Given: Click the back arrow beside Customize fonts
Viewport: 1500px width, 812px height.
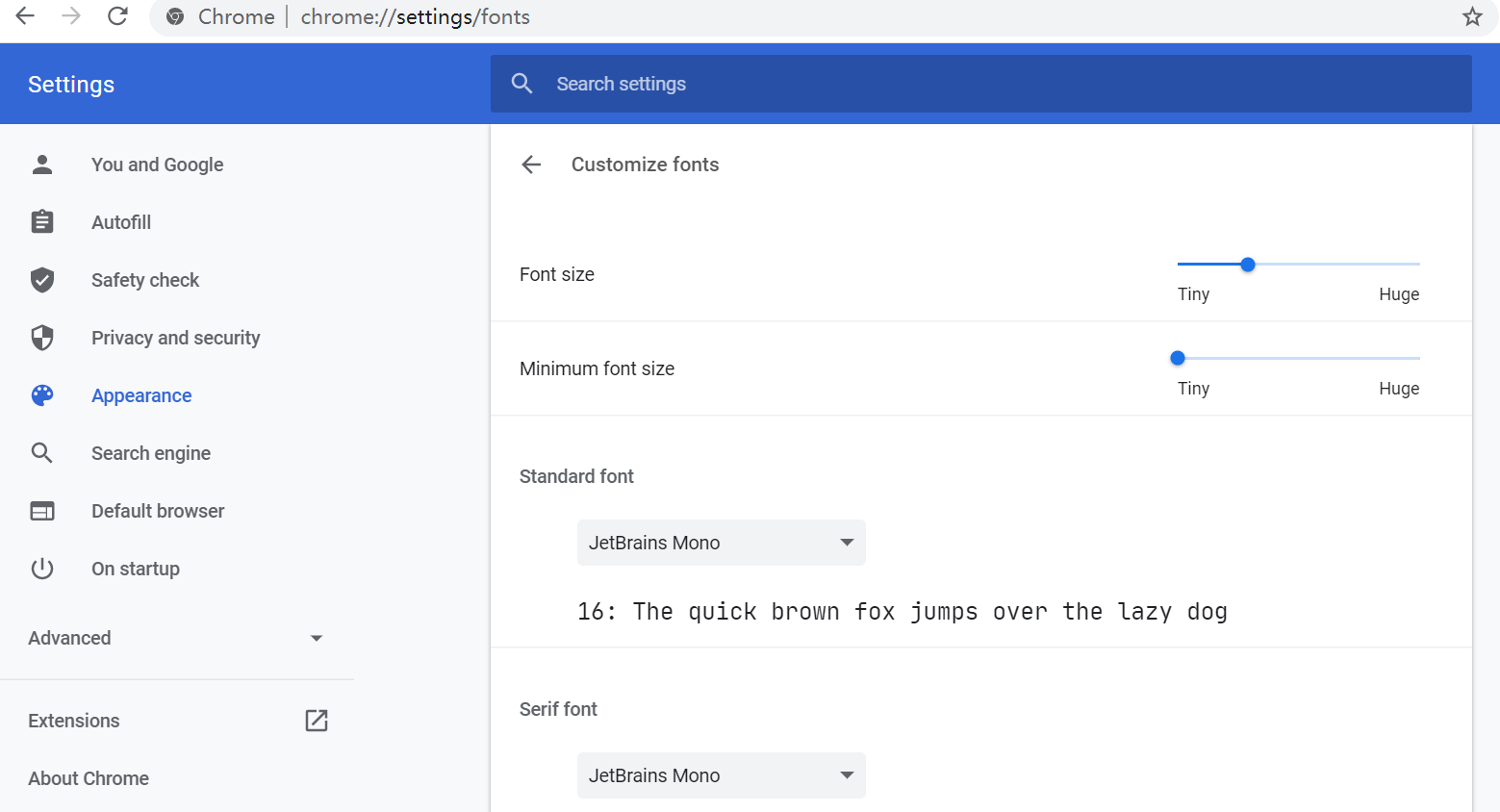Looking at the screenshot, I should click(531, 165).
